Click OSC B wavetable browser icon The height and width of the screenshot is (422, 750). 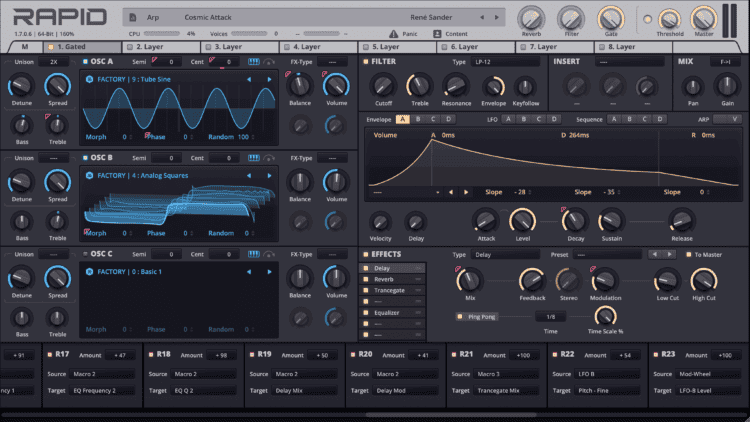coord(89,176)
